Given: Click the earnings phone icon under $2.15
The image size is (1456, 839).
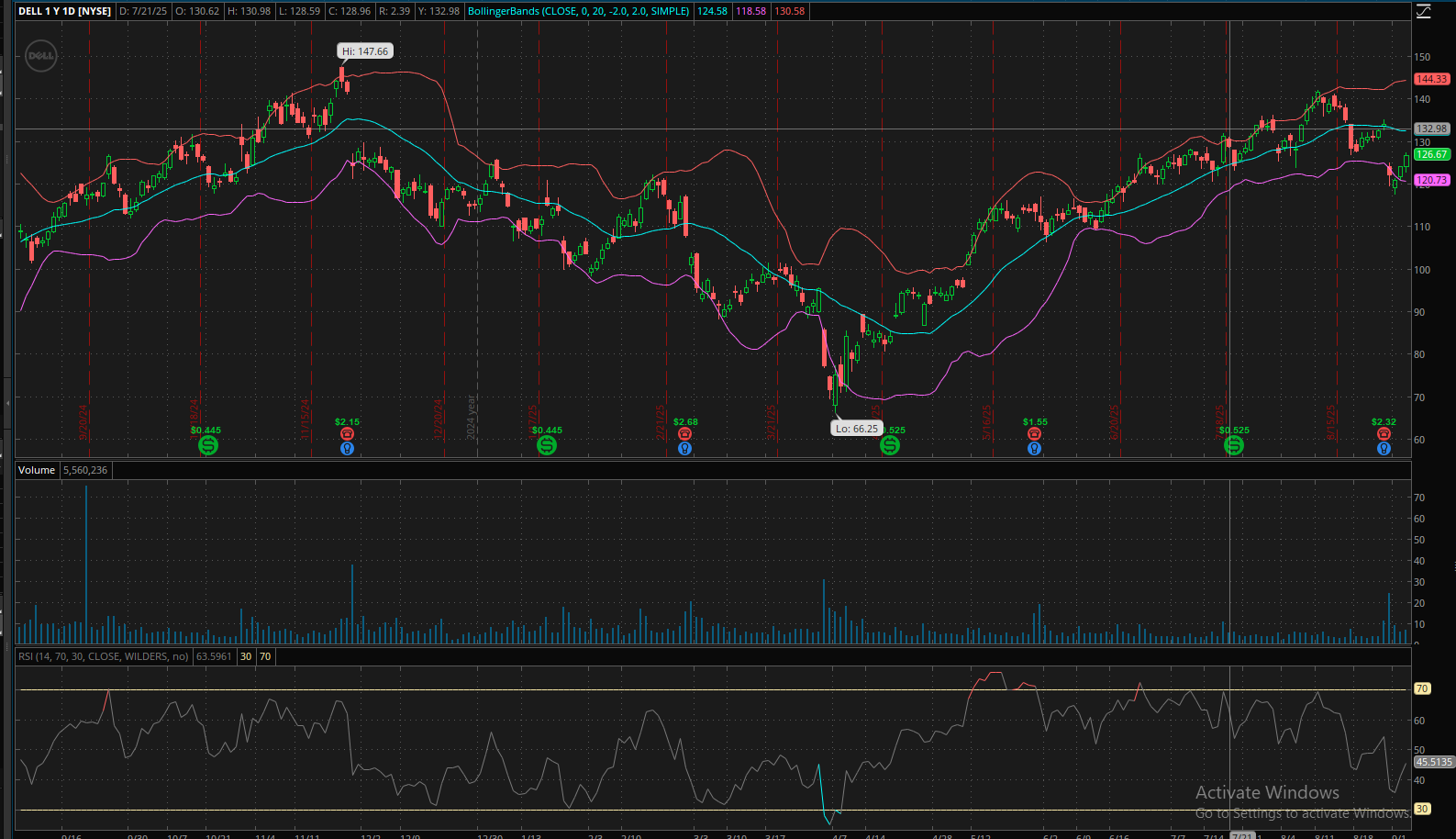Looking at the screenshot, I should 347,434.
